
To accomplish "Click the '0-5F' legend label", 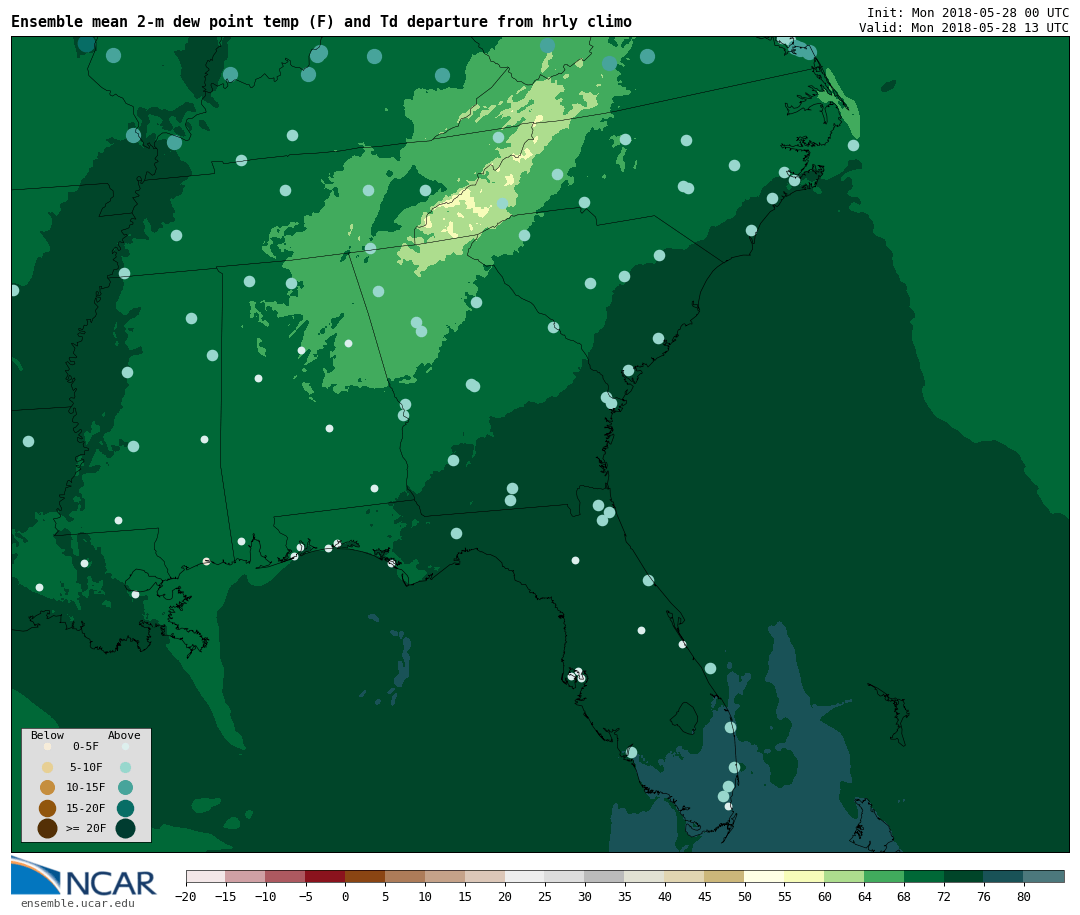I will tap(86, 746).
